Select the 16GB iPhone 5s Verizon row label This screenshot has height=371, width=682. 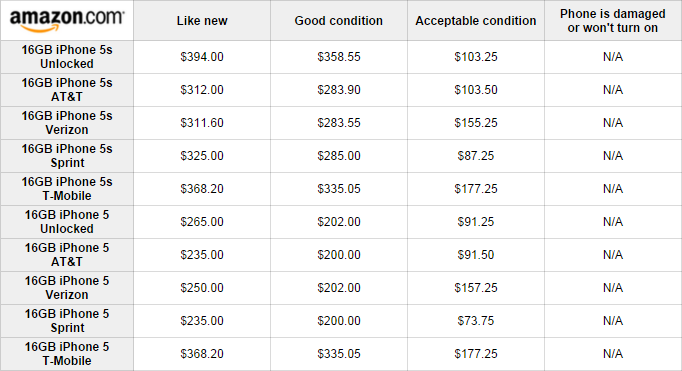coord(67,123)
